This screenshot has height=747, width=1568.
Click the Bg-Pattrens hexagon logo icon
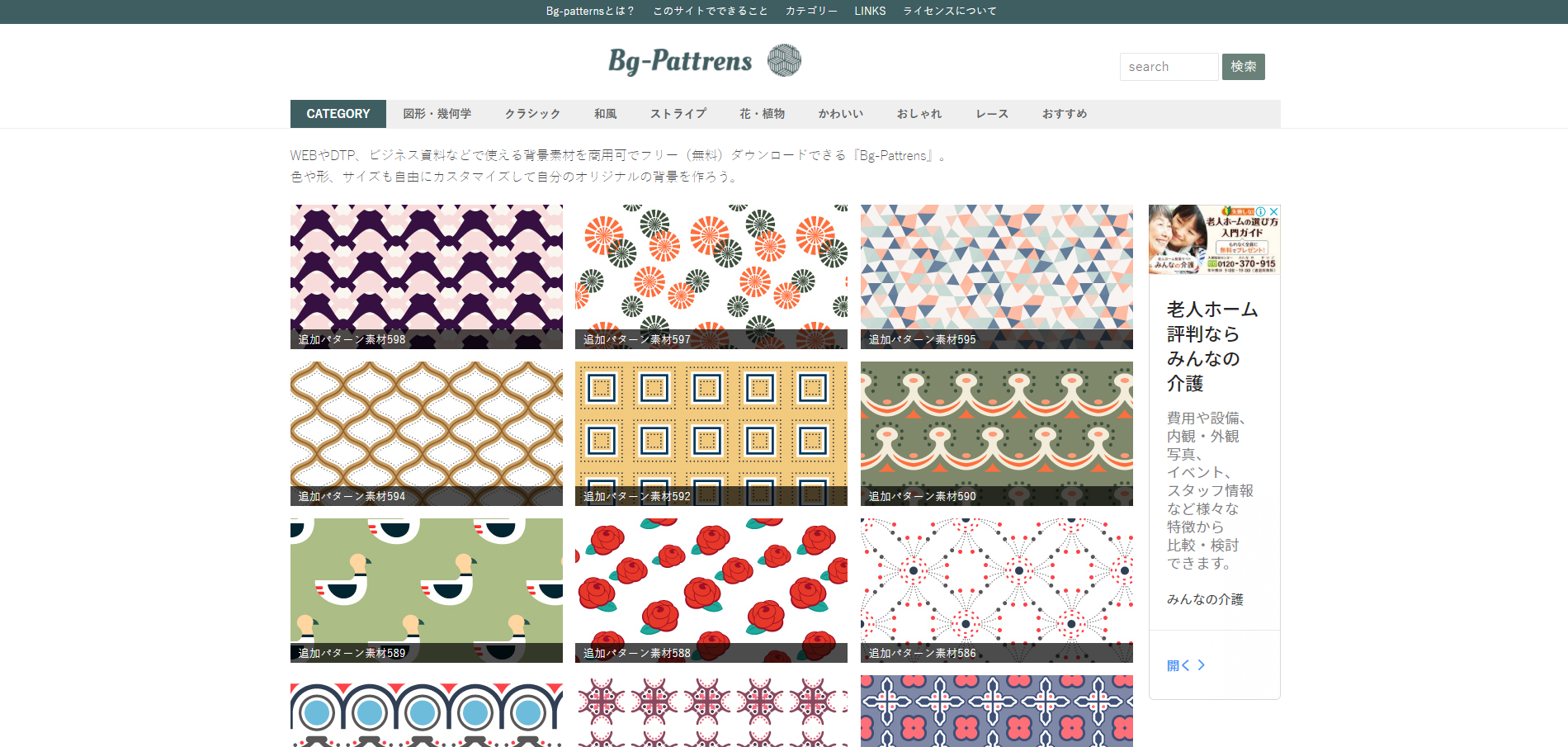[x=784, y=60]
